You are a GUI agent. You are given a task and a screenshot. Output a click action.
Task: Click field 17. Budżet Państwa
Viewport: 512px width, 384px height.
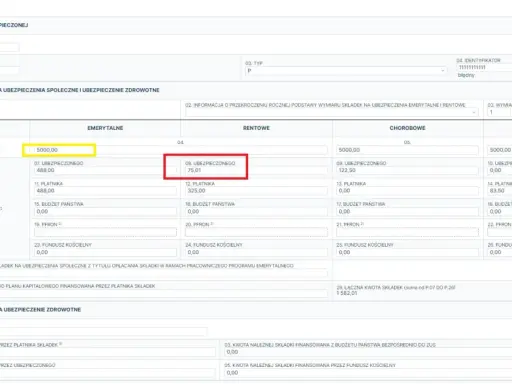pyautogui.click(x=407, y=211)
